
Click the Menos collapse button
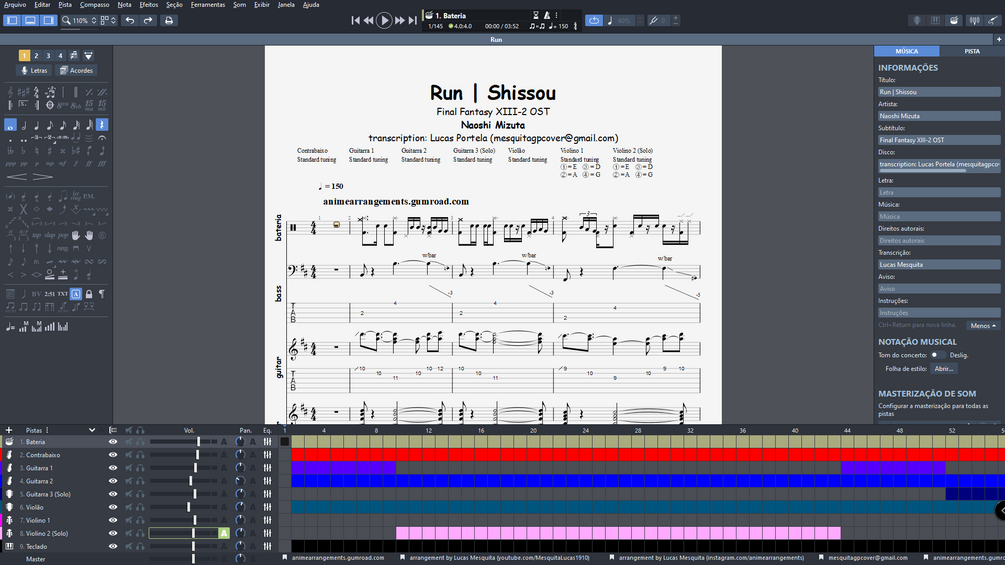[x=983, y=325]
